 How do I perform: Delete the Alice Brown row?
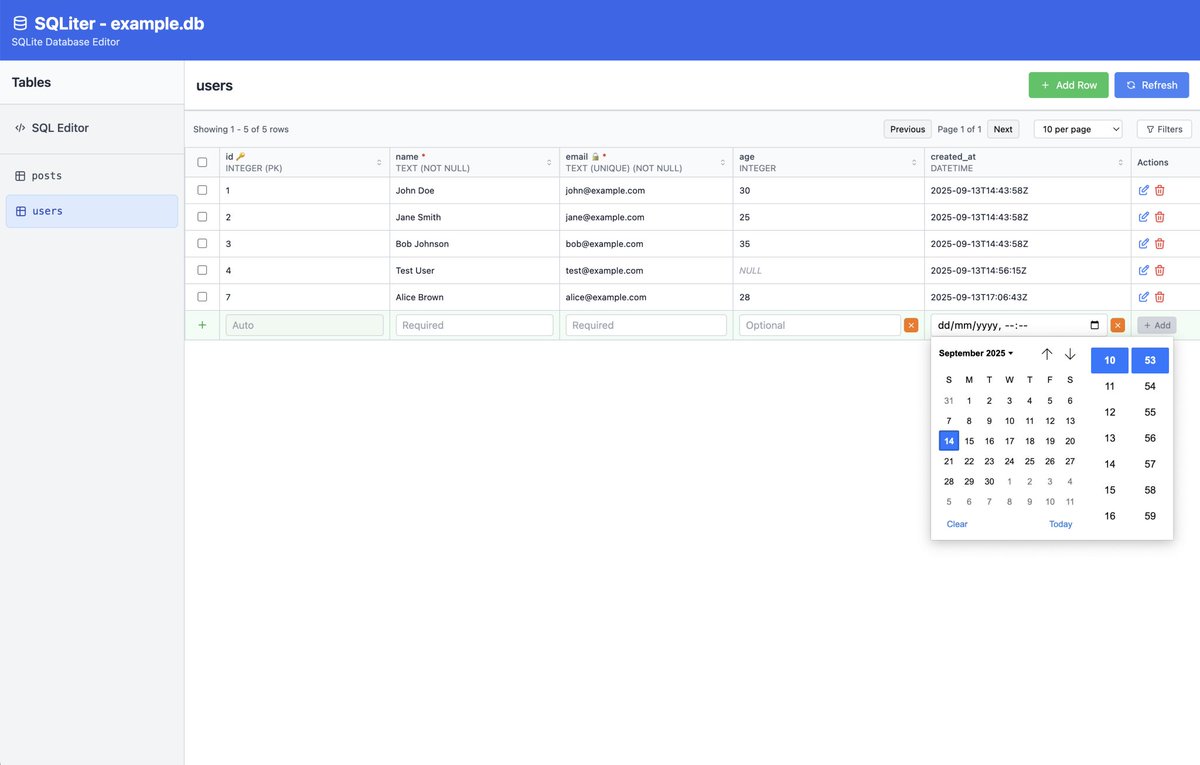pos(1160,297)
